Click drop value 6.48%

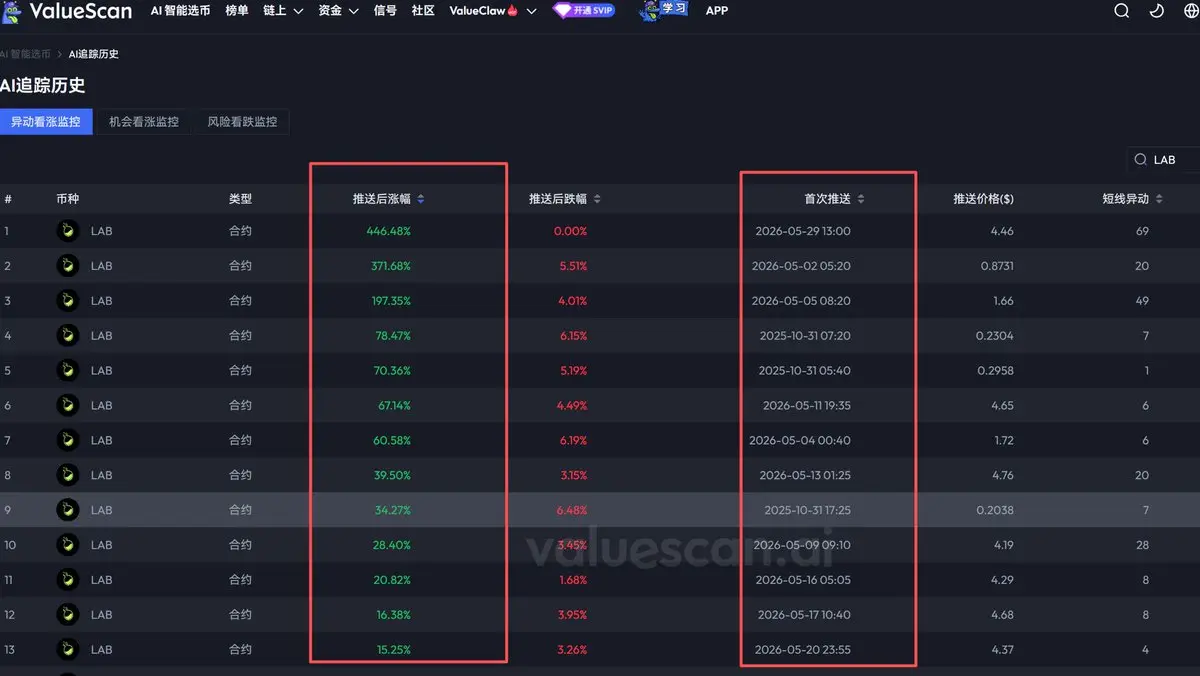pos(571,510)
